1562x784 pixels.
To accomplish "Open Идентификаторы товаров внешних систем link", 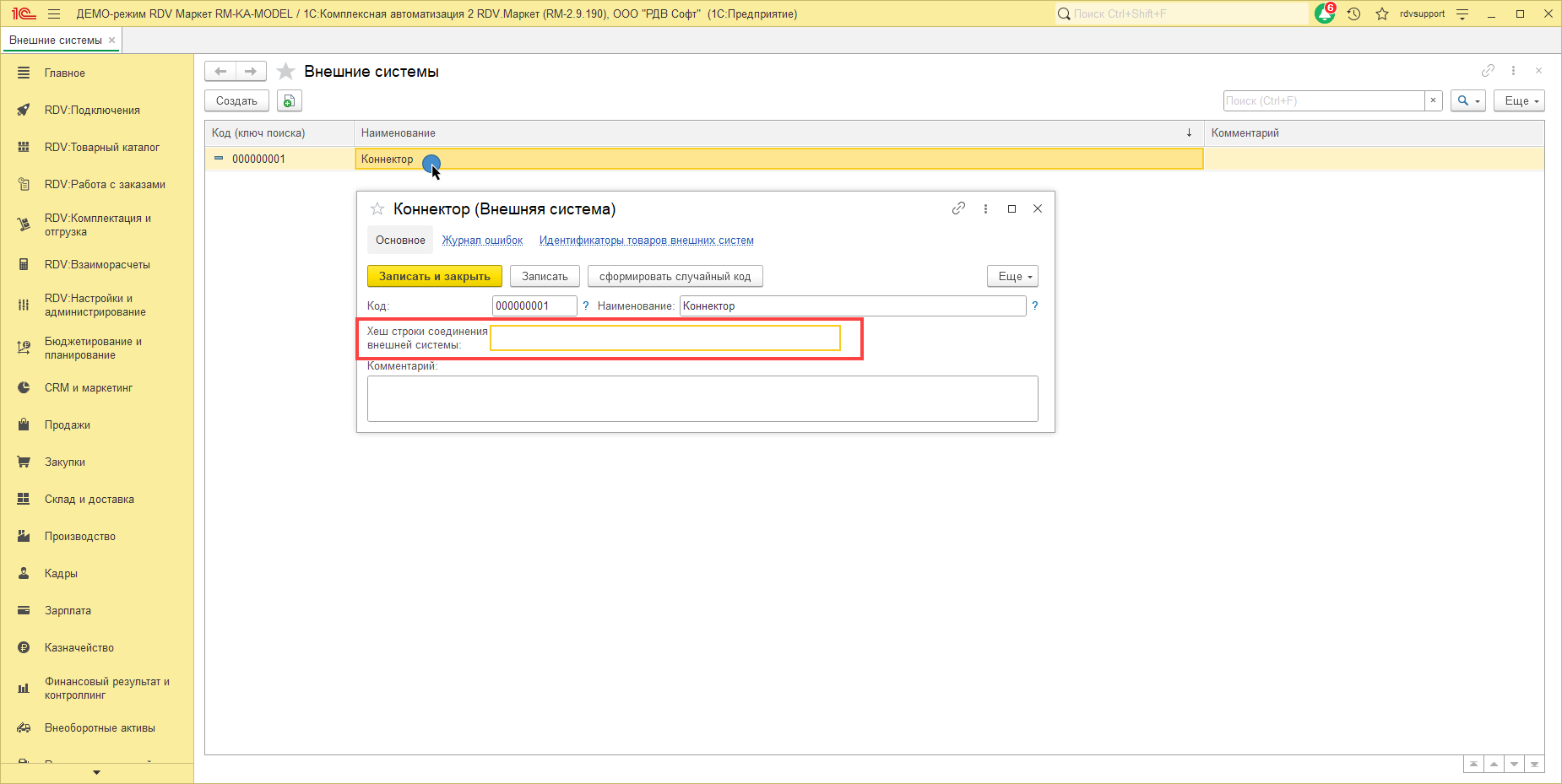I will 646,241.
